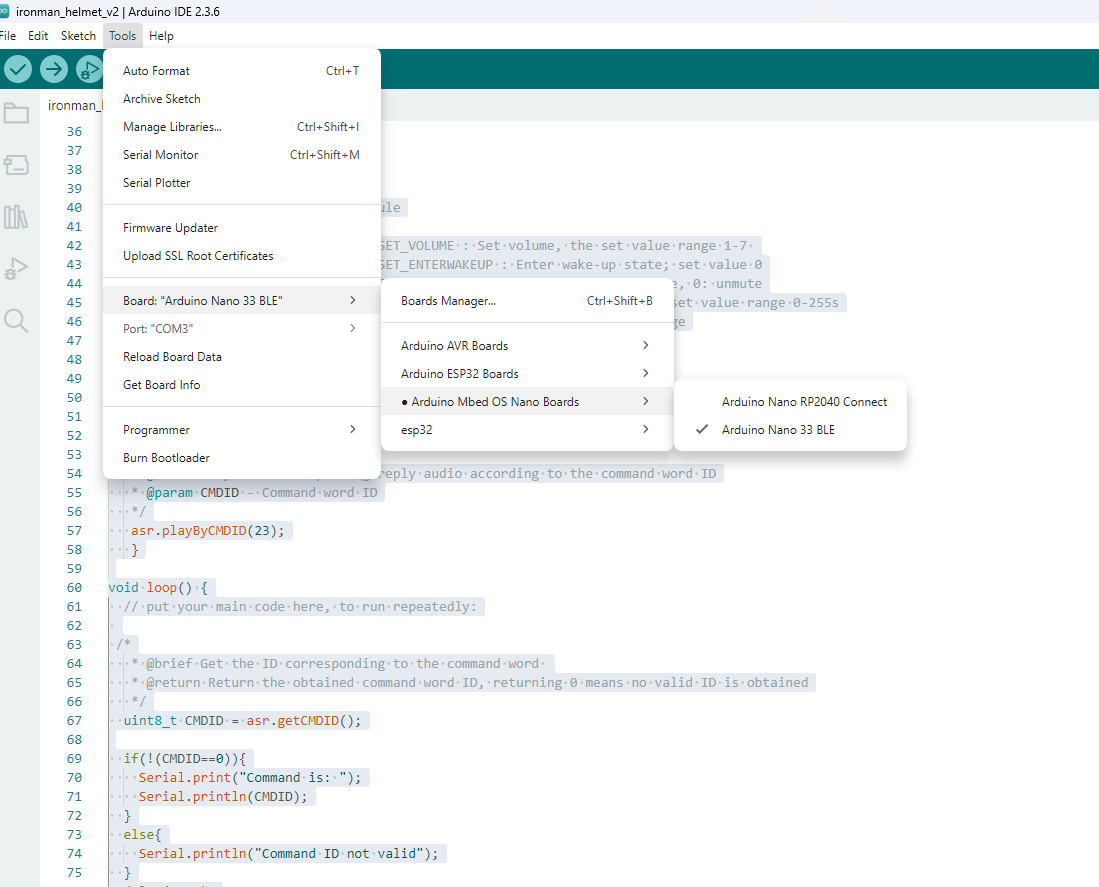1099x887 pixels.
Task: Click the "@brief Get the ID" comment line
Action: [335, 663]
